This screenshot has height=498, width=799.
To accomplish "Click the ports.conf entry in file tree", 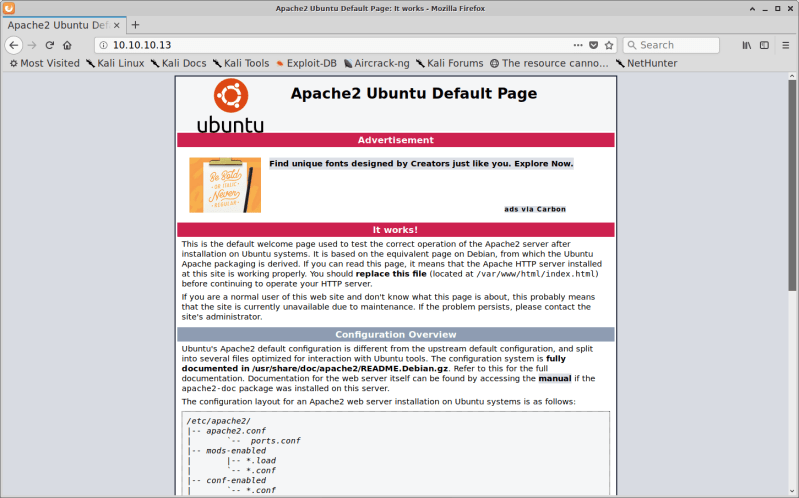I will [275, 441].
